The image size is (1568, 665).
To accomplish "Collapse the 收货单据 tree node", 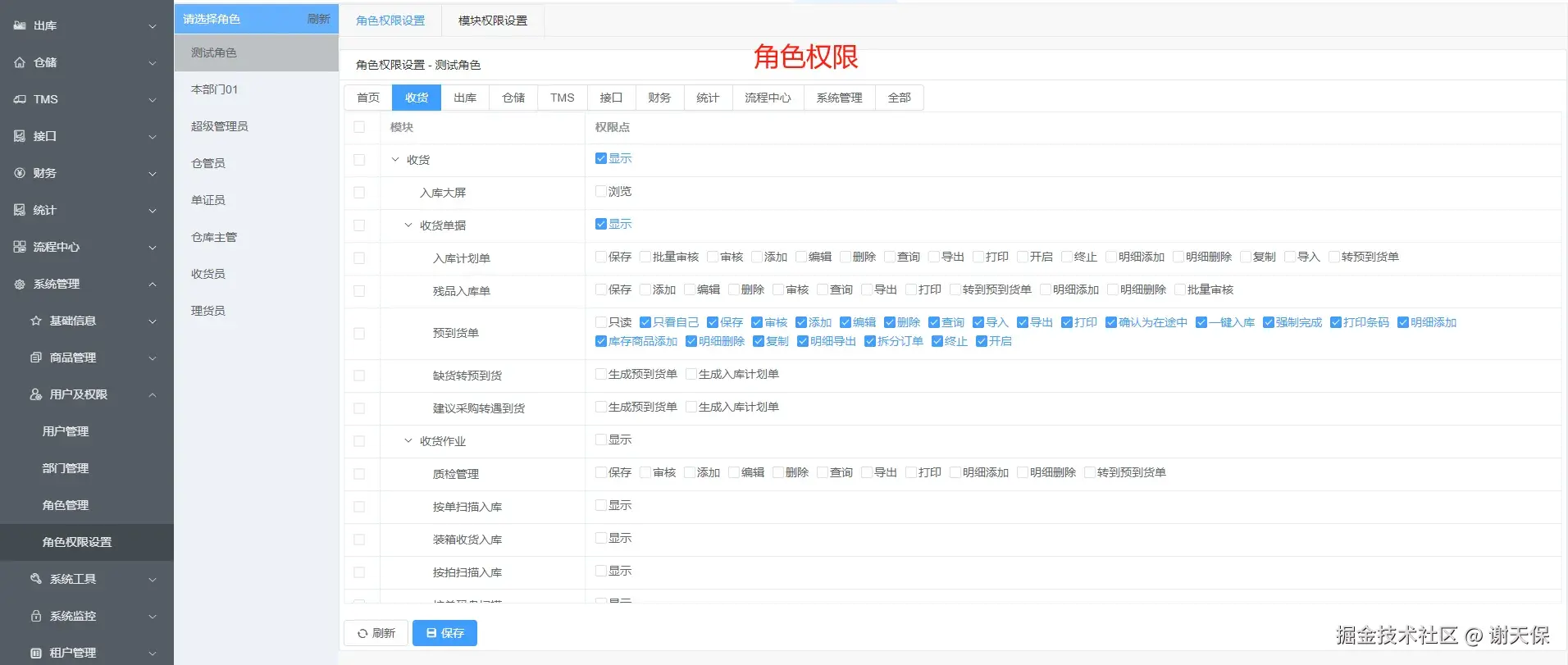I will pyautogui.click(x=408, y=225).
